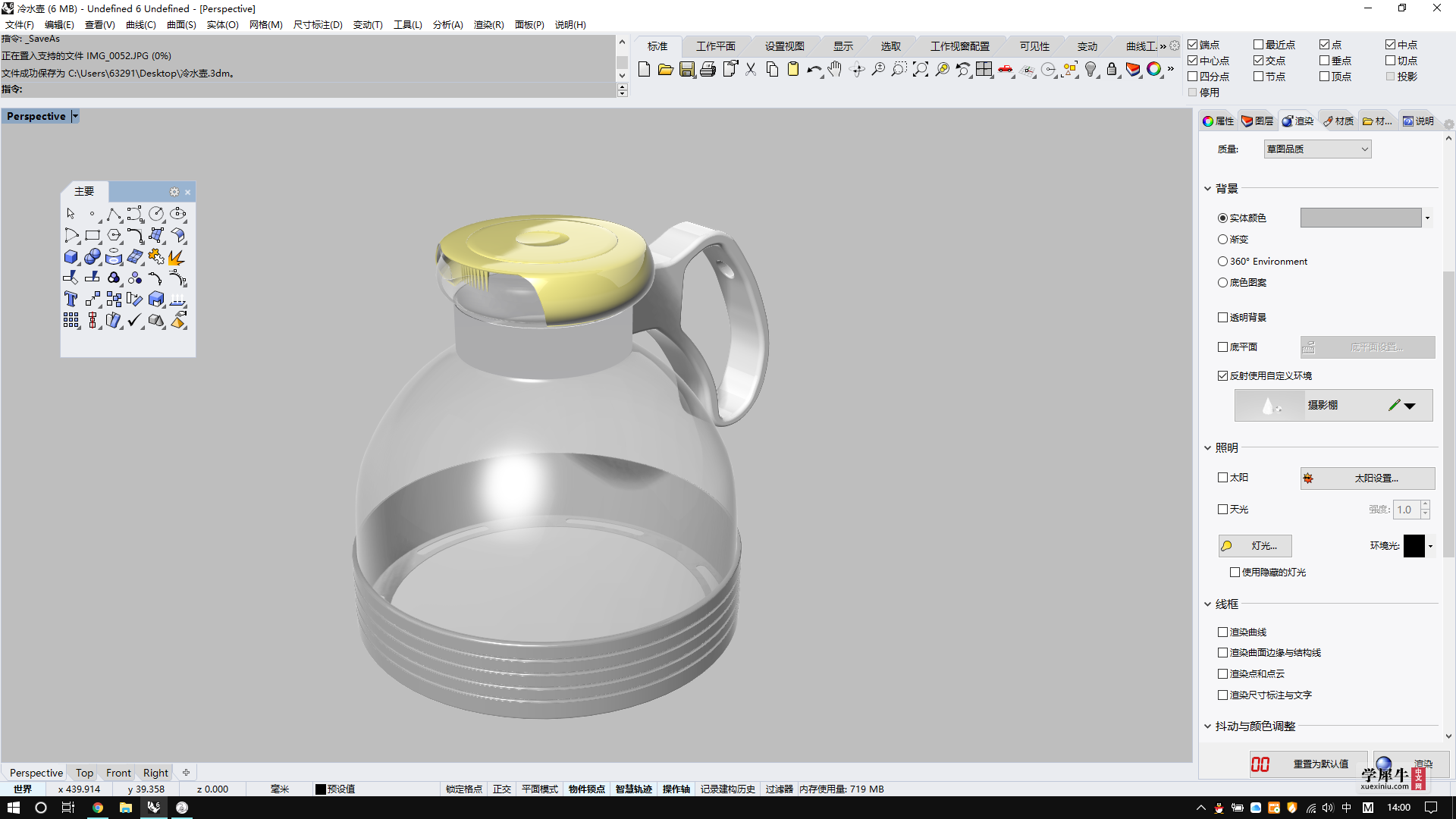This screenshot has width=1456, height=819.
Task: Enable the 太阳 lighting checkbox
Action: pyautogui.click(x=1222, y=478)
